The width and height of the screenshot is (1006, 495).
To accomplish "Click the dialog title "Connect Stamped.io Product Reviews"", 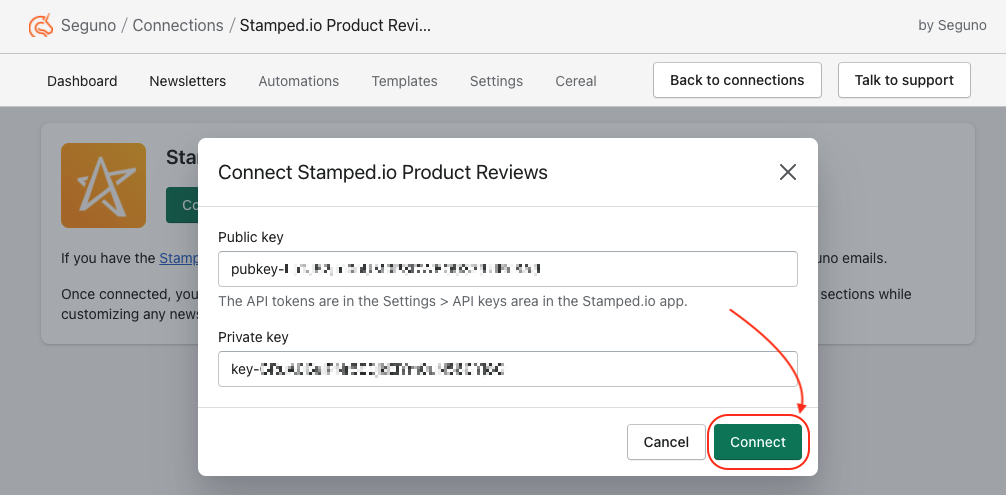I will [x=383, y=172].
